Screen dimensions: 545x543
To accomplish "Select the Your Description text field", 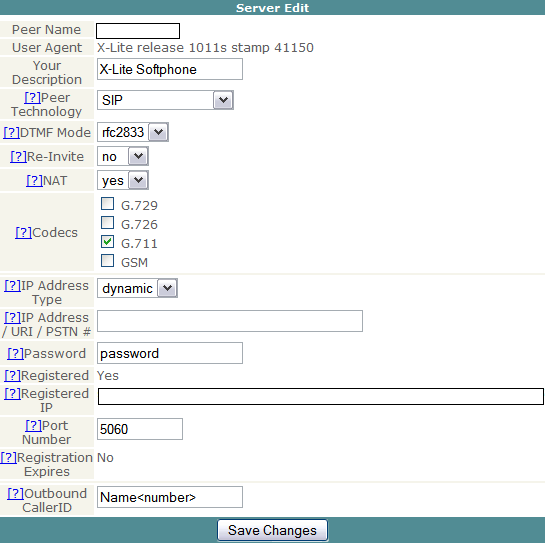I will point(170,69).
